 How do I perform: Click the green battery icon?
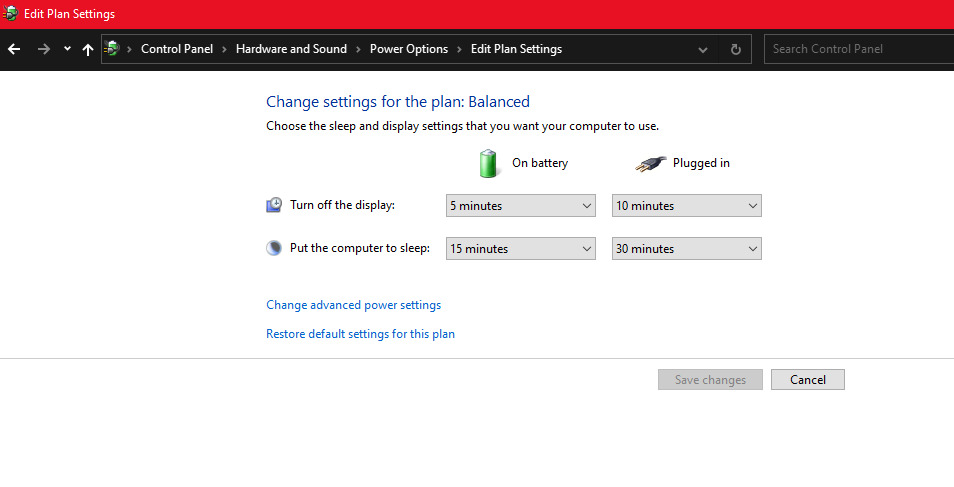pos(488,163)
